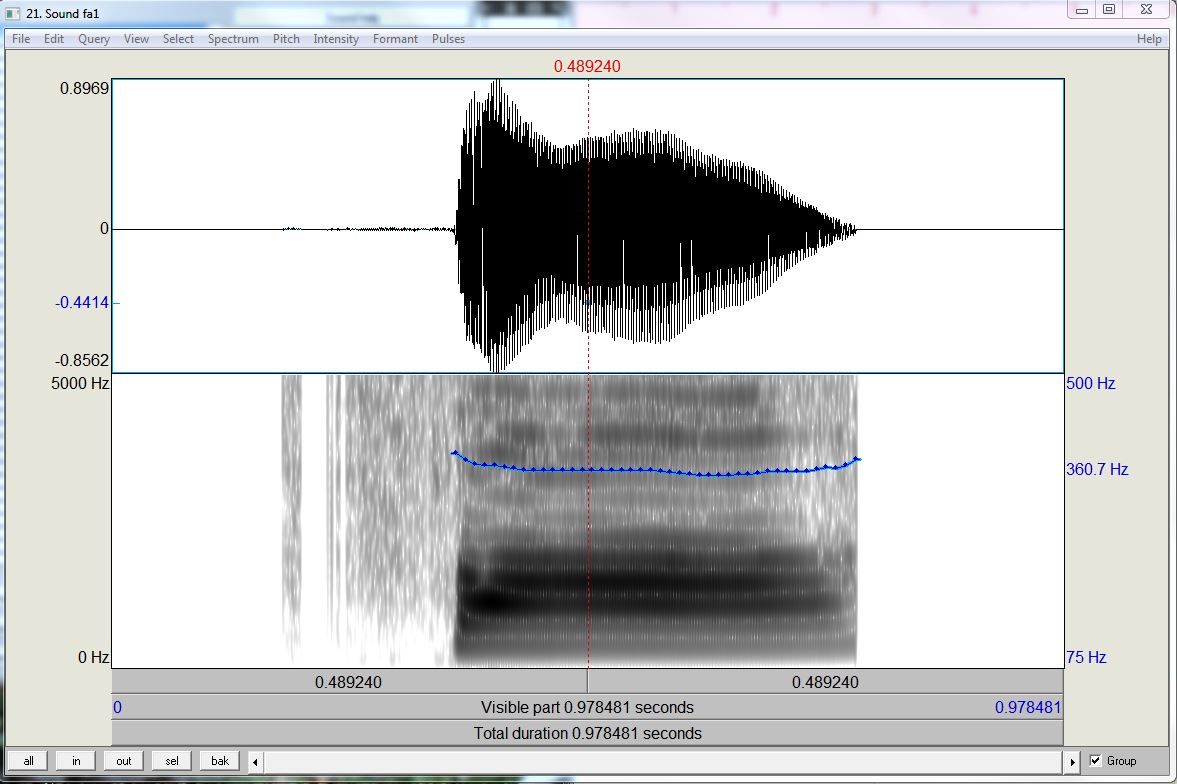Open the Spectrum menu
Viewport: 1177px width, 784px height.
coord(233,39)
